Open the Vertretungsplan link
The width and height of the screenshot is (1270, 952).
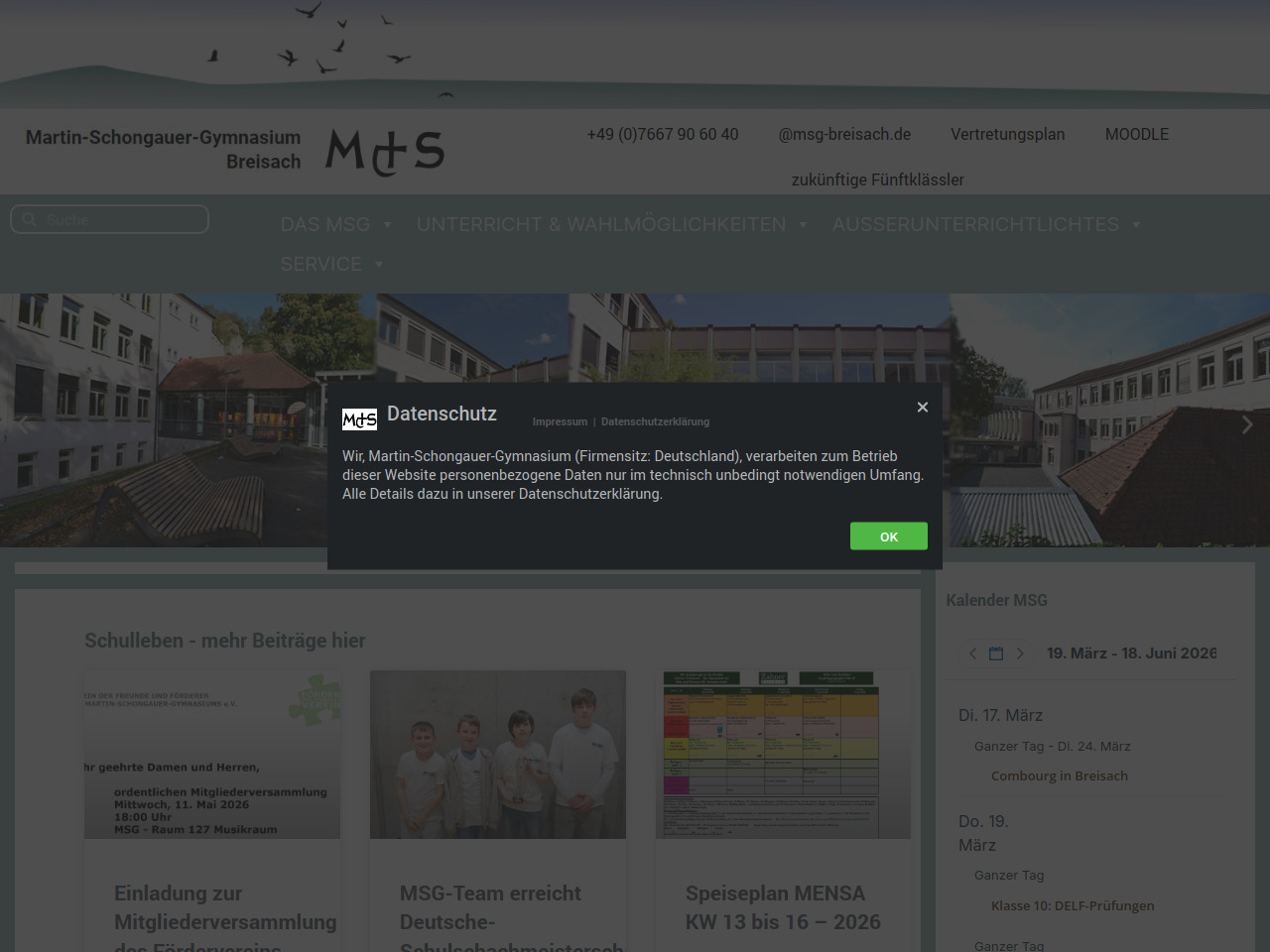[x=1007, y=135]
